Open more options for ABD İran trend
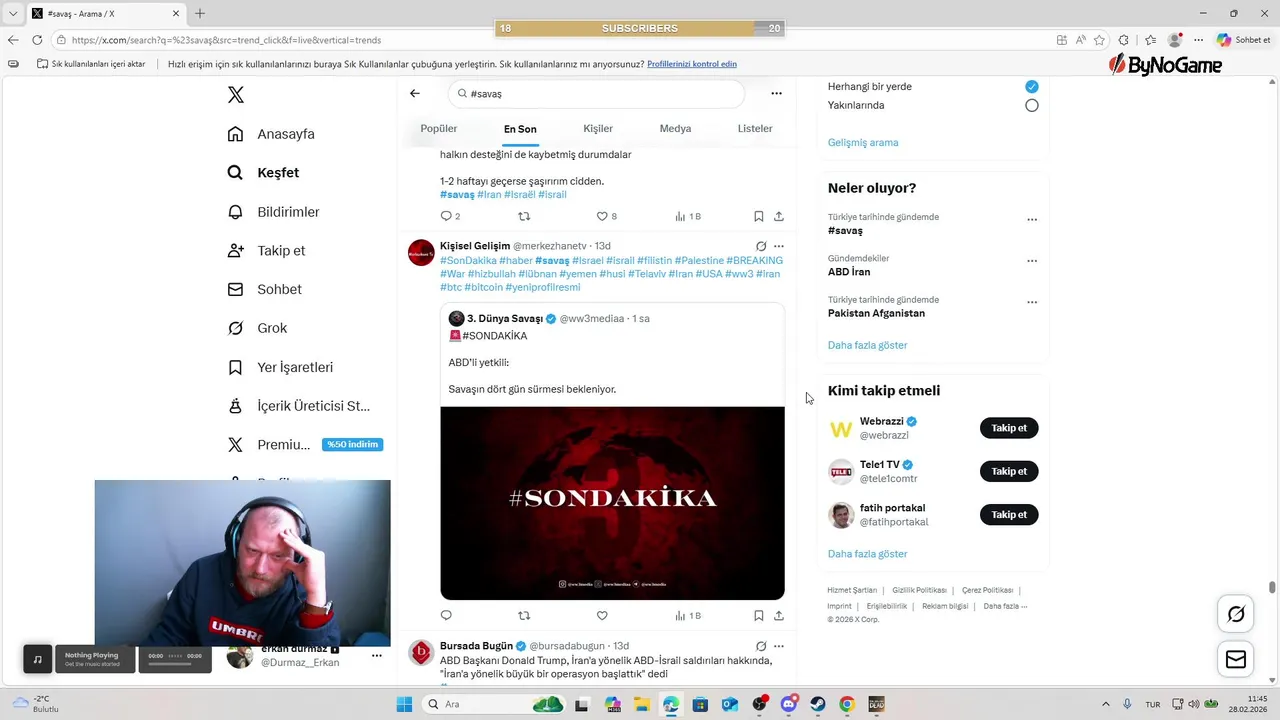The height and width of the screenshot is (720, 1280). tap(1032, 261)
